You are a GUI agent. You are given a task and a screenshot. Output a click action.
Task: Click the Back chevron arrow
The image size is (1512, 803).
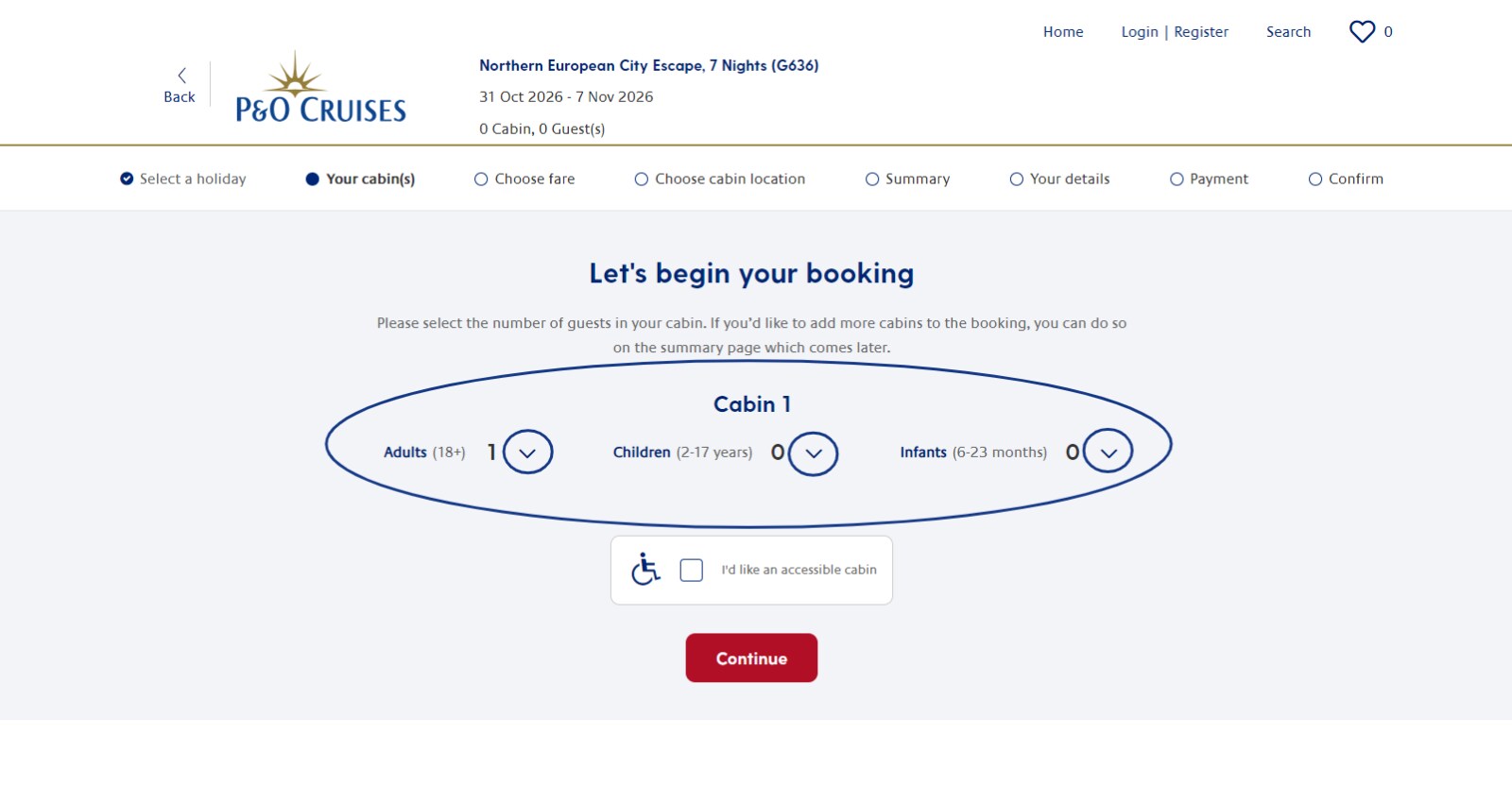pyautogui.click(x=181, y=76)
